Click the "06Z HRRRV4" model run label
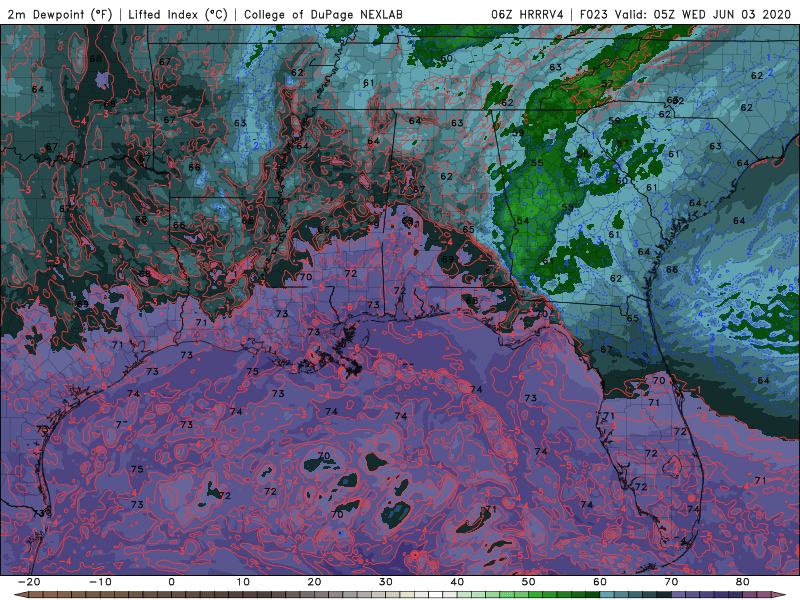The image size is (800, 600). tap(527, 14)
